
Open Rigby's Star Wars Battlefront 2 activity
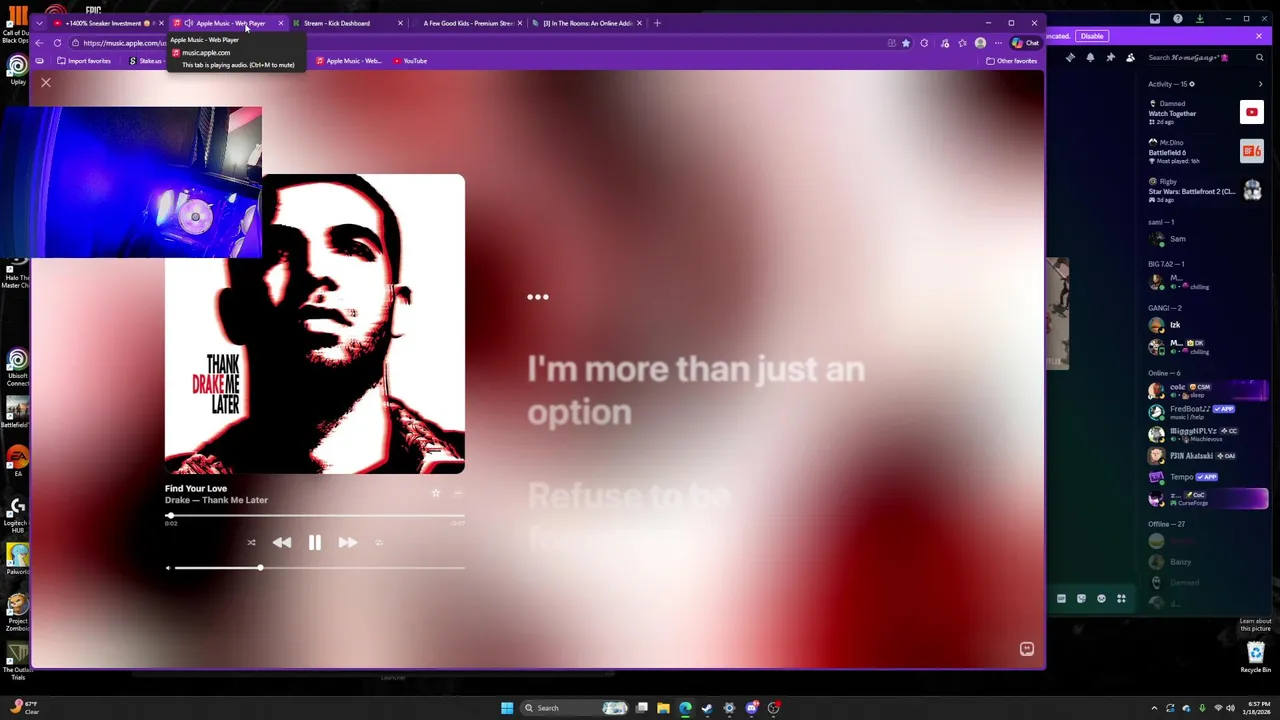tap(1206, 191)
